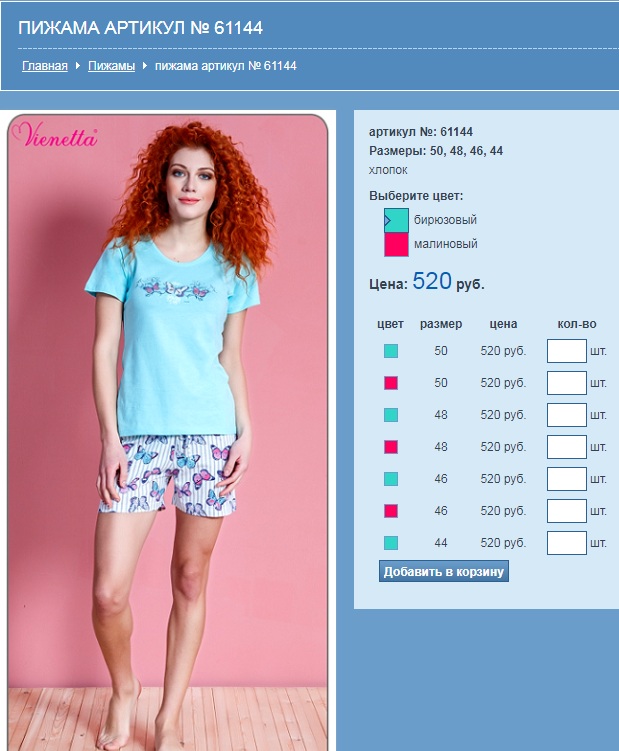Click quantity field for crimson size 48

[x=567, y=447]
